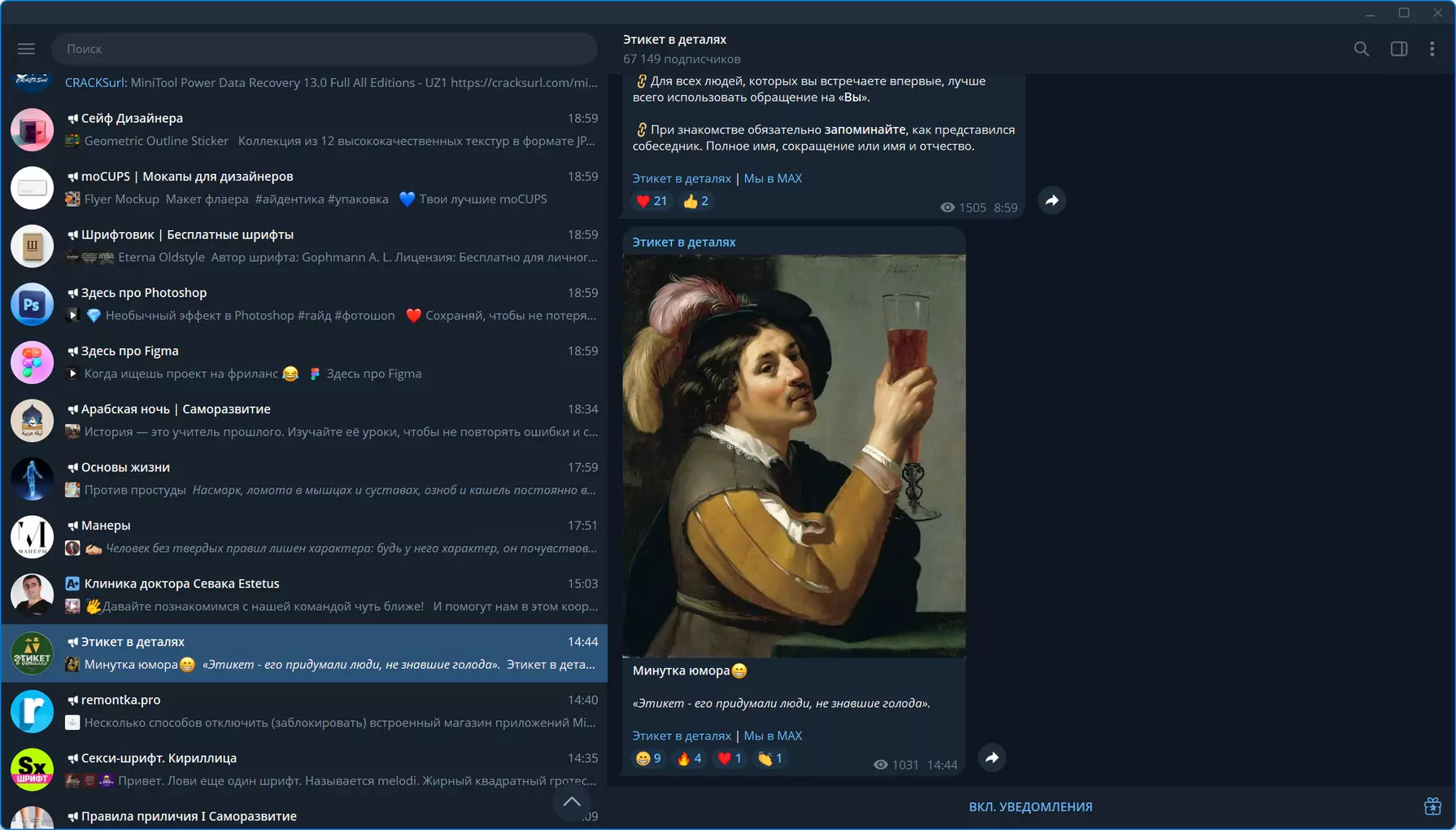Open Мы в MAX link under humor post

click(x=773, y=736)
